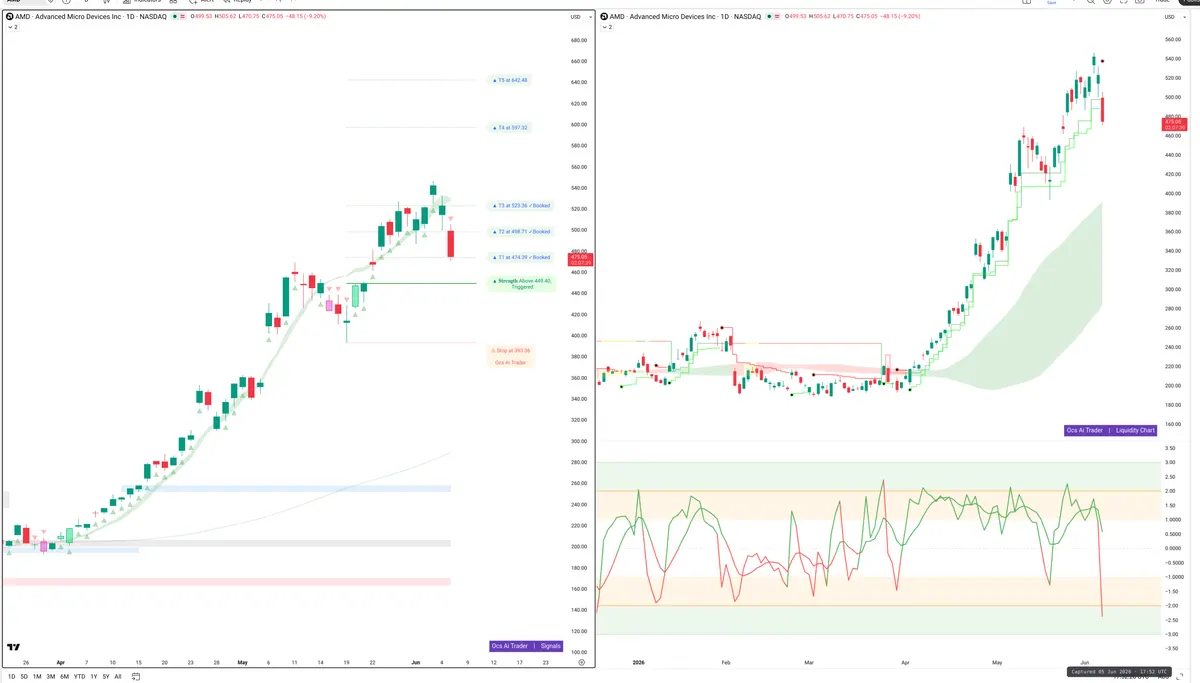Click the Ocs Ai Trader Signals badge

tap(527, 646)
